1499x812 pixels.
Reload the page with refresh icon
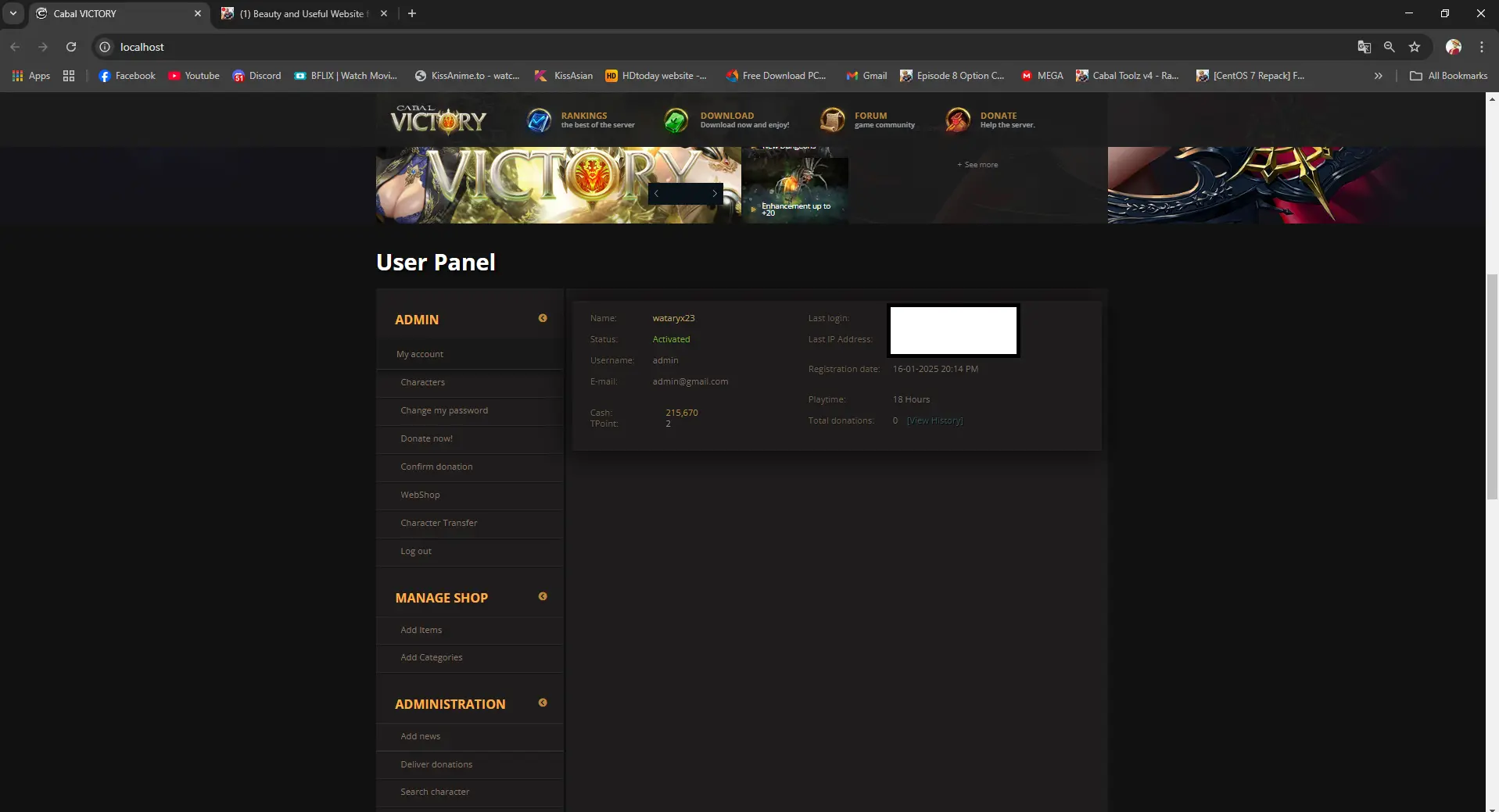71,47
